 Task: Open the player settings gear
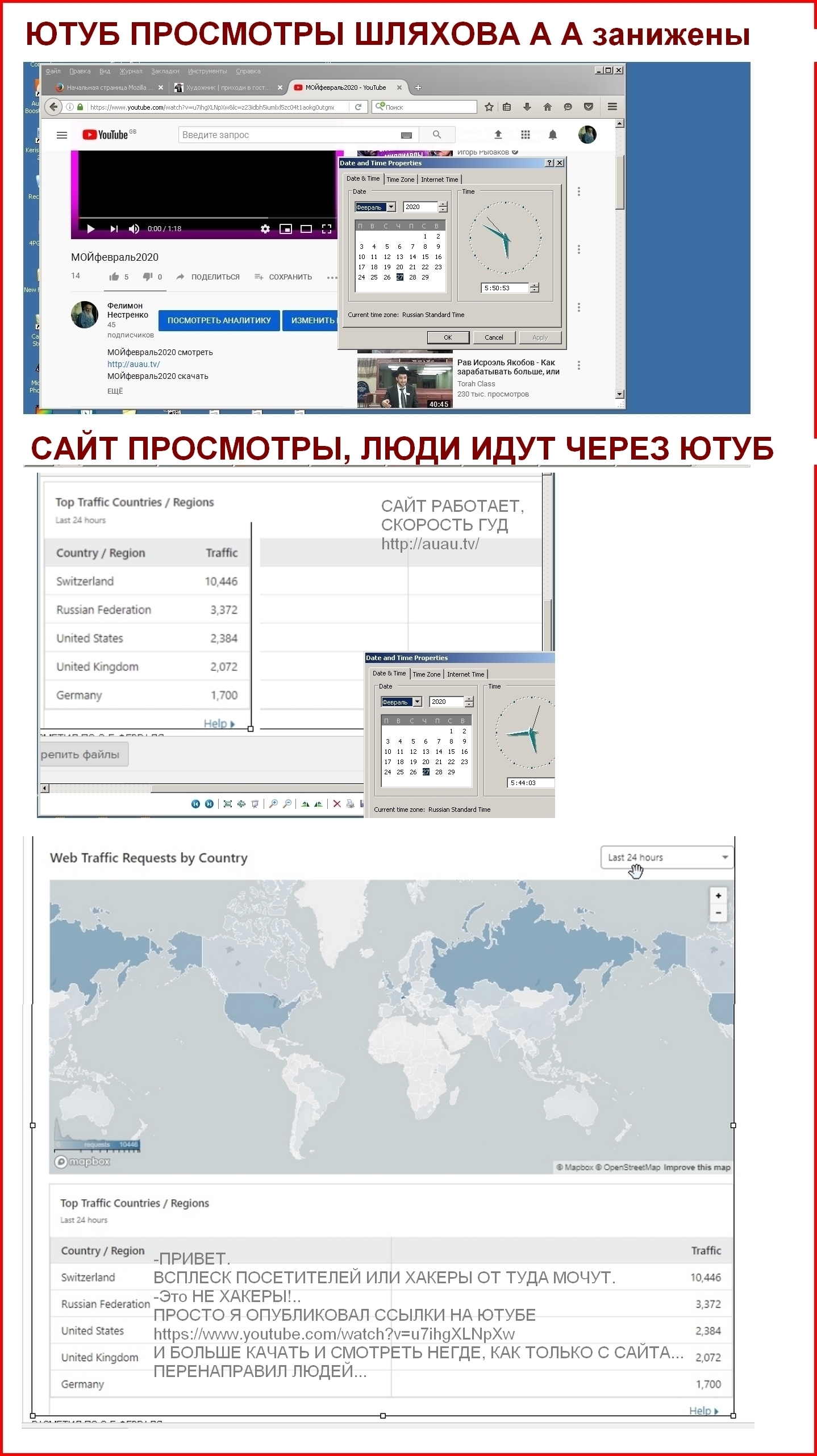tap(265, 229)
